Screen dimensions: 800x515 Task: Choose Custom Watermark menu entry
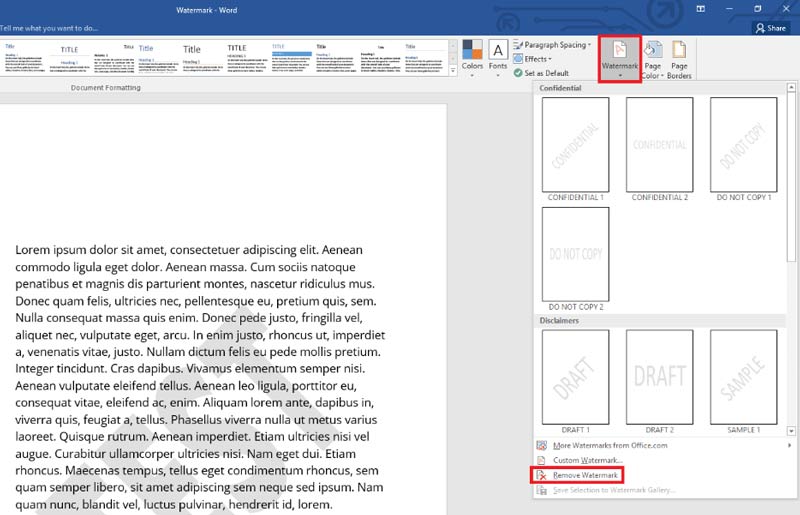pyautogui.click(x=664, y=460)
